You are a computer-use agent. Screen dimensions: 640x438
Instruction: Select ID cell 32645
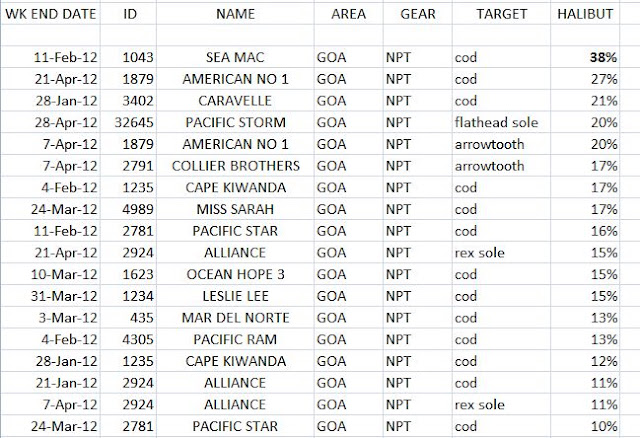click(x=129, y=122)
